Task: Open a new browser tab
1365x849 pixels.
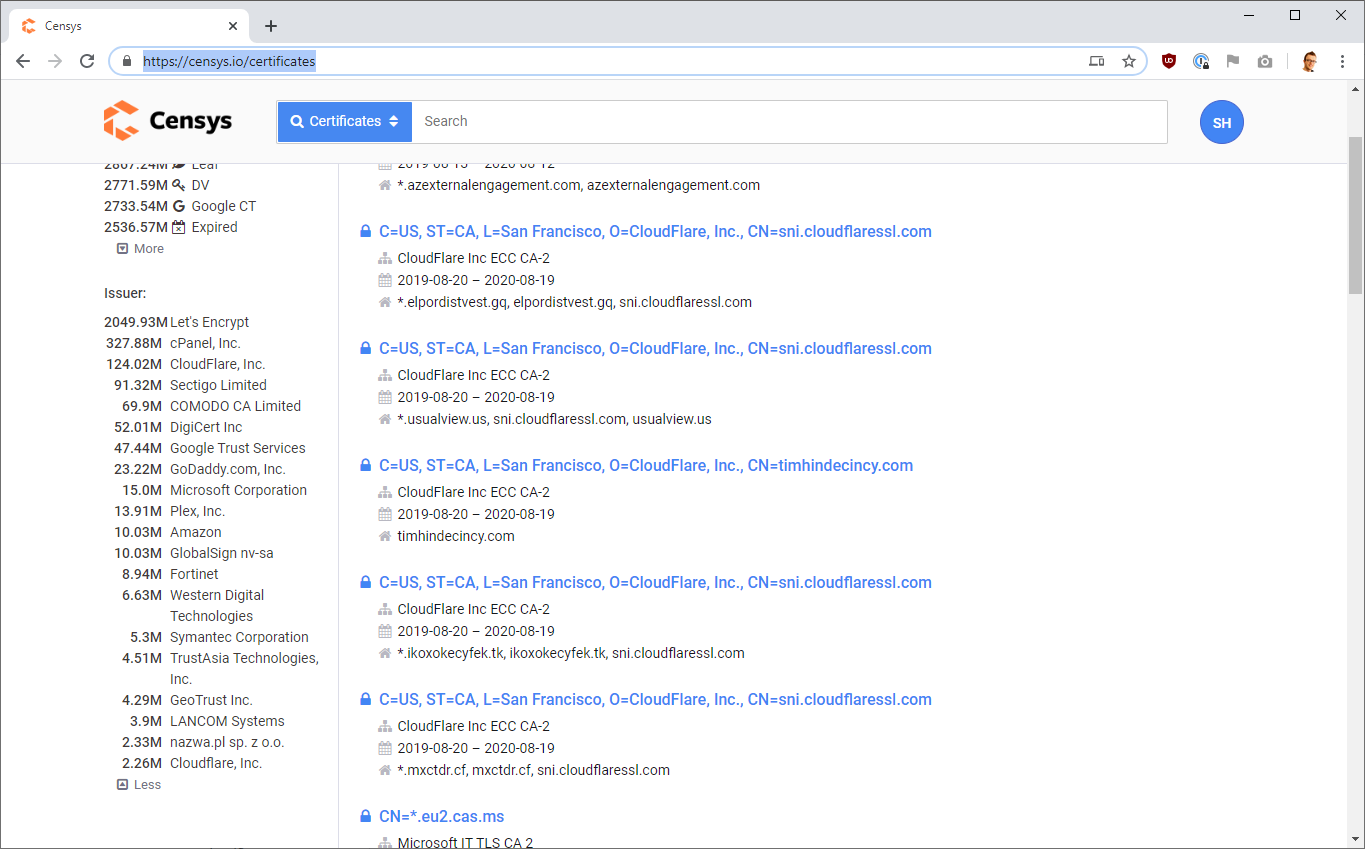Action: 271,26
